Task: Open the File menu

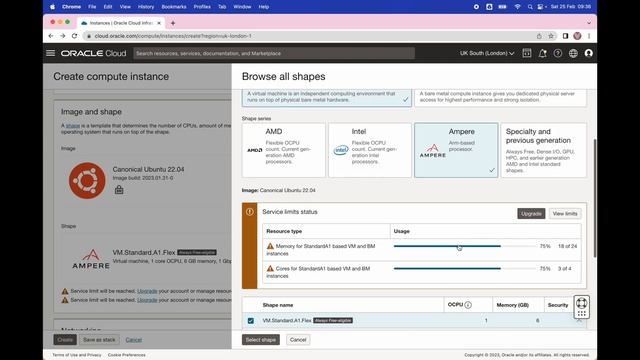Action: coord(92,7)
